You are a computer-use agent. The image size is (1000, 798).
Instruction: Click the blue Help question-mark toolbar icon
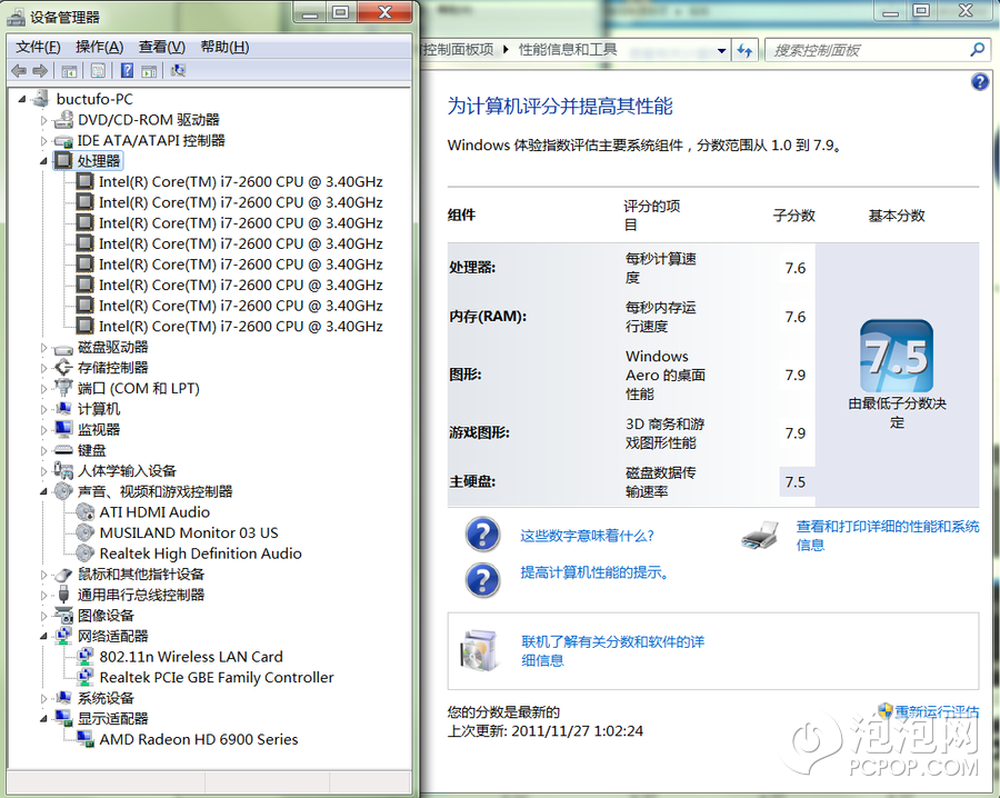tap(127, 71)
